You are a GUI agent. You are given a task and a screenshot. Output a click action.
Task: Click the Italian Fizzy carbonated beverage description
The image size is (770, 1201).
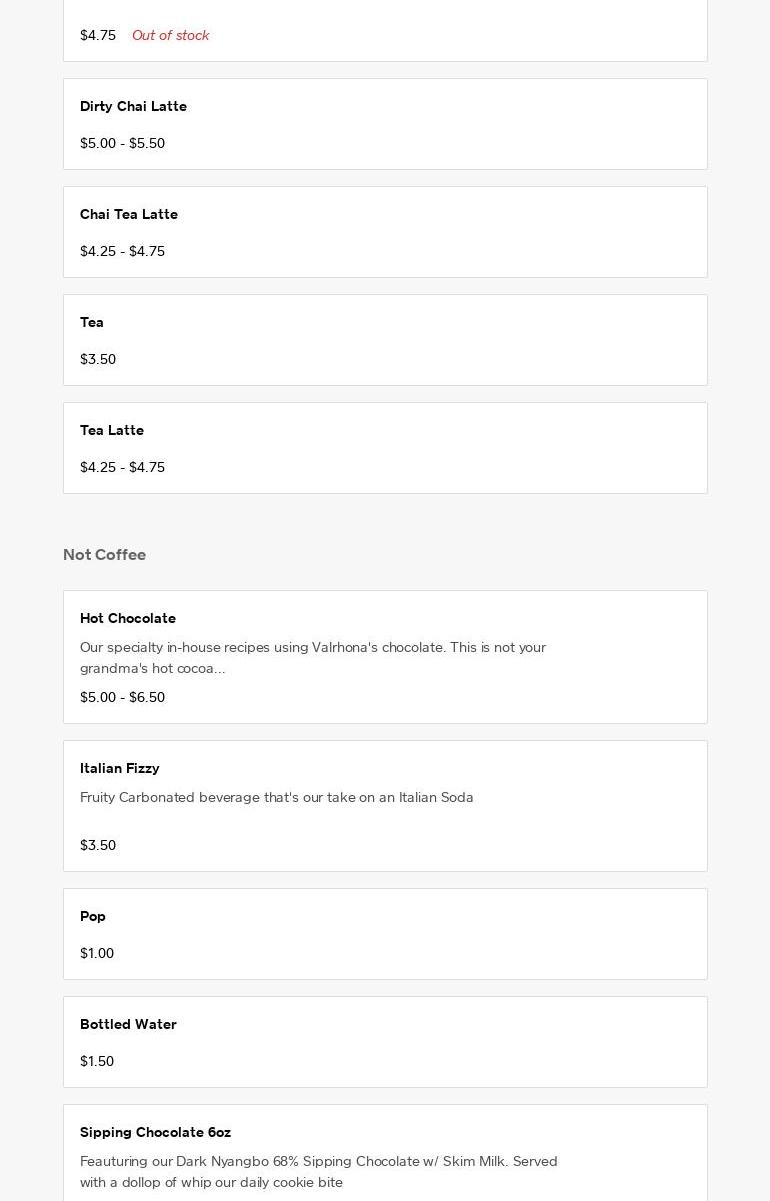point(277,797)
